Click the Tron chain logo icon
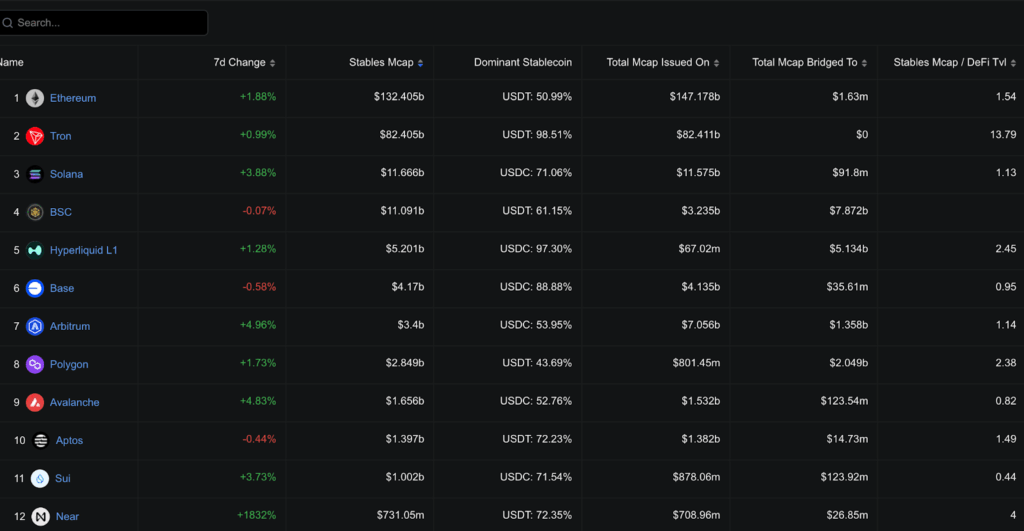The height and width of the screenshot is (531, 1024). (35, 136)
